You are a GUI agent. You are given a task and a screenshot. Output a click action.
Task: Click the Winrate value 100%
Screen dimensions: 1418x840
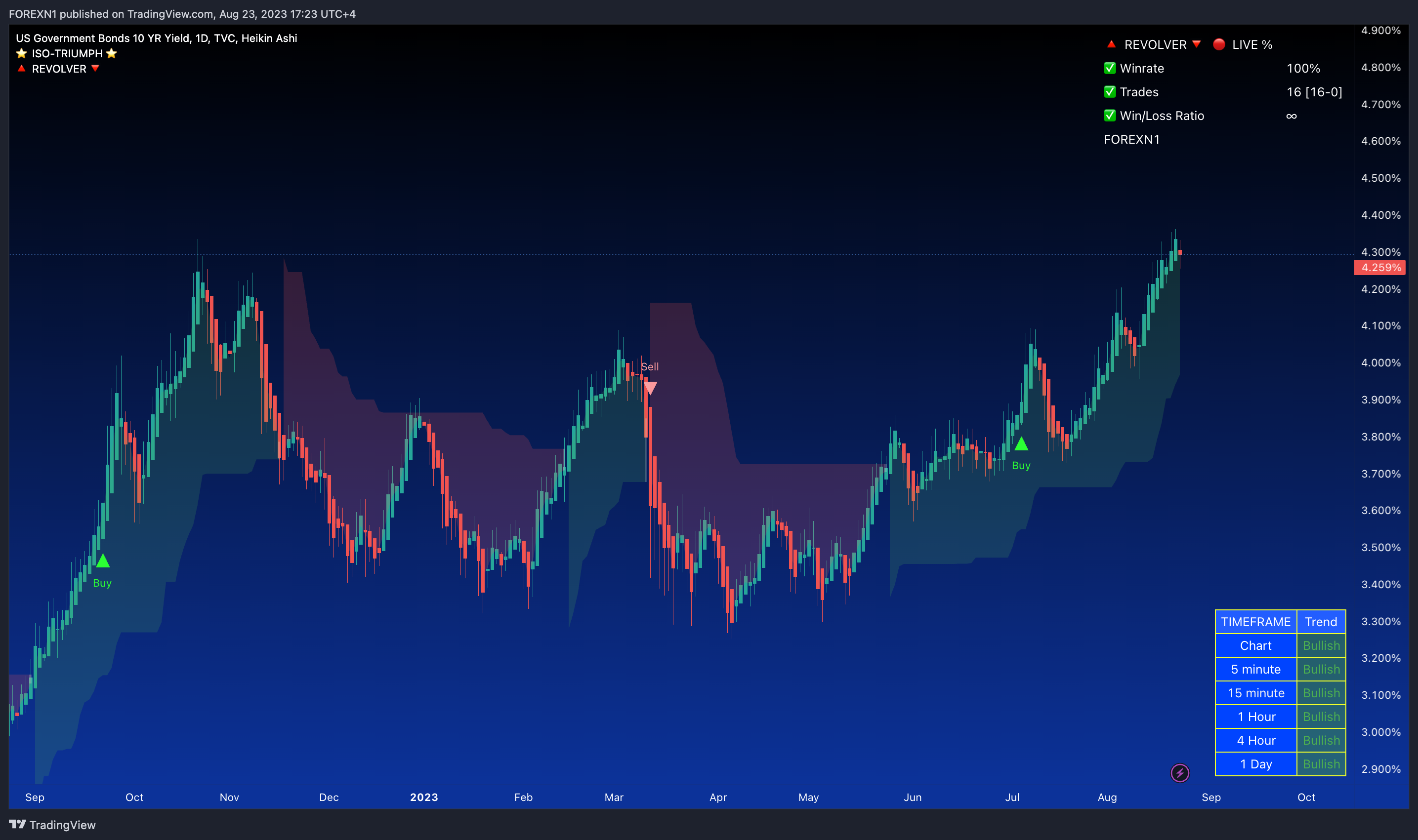[x=1303, y=68]
